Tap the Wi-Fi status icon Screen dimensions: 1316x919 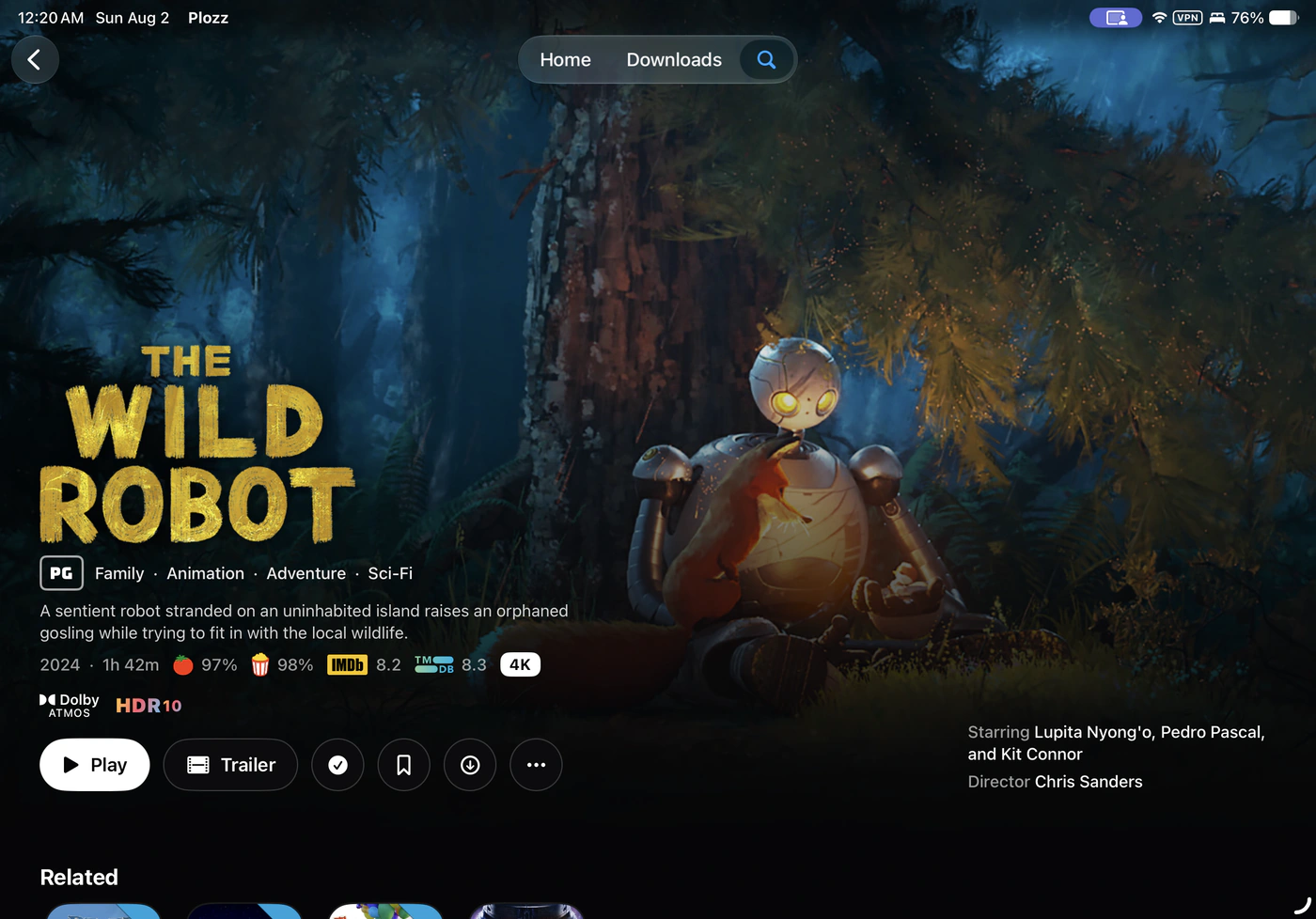[x=1160, y=18]
